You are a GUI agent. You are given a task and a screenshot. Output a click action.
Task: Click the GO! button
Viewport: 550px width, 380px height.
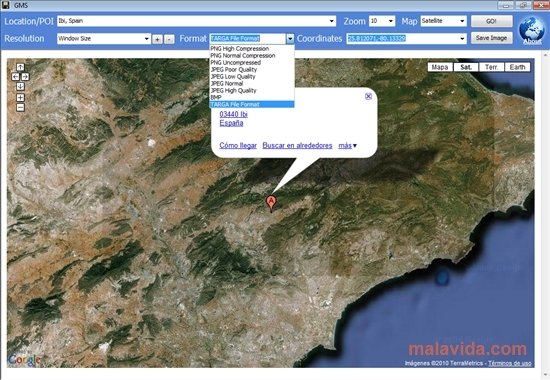coord(491,21)
